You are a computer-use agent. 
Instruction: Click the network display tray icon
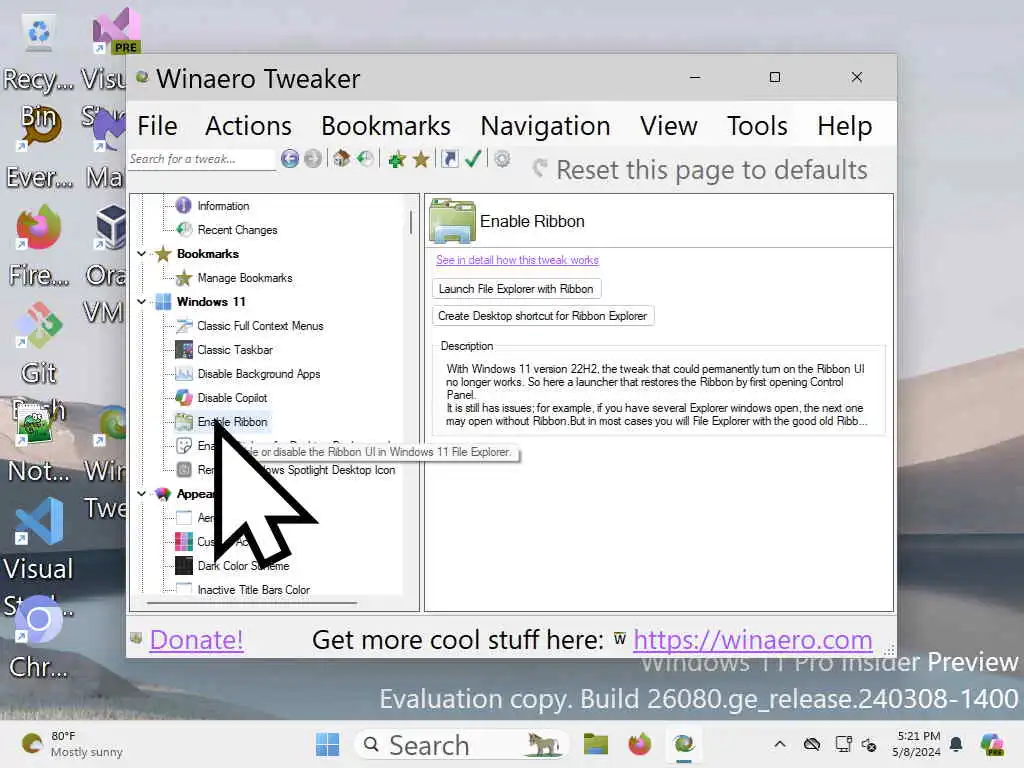[x=843, y=744]
